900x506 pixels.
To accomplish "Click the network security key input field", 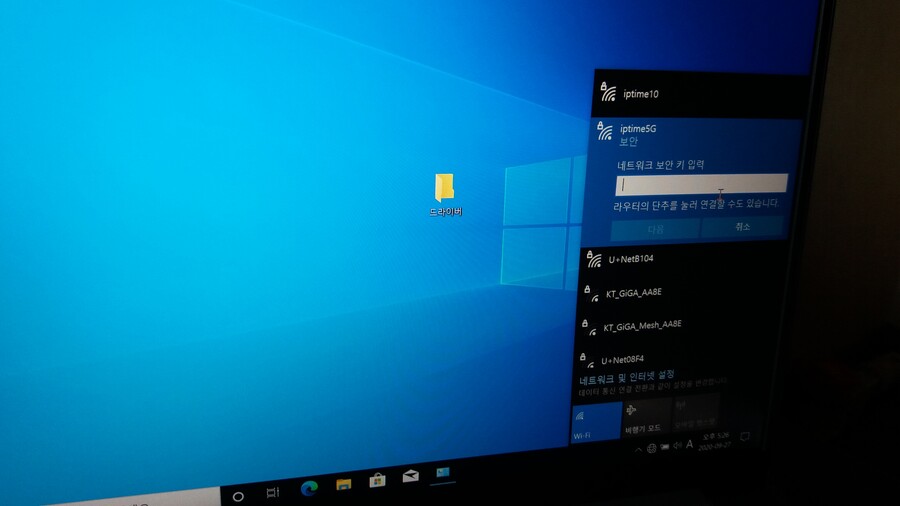I will [700, 184].
